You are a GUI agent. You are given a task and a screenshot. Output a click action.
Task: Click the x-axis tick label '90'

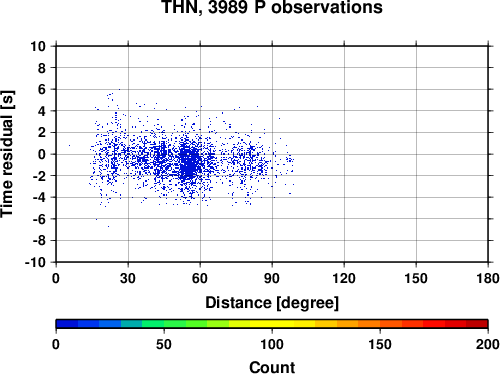272,278
